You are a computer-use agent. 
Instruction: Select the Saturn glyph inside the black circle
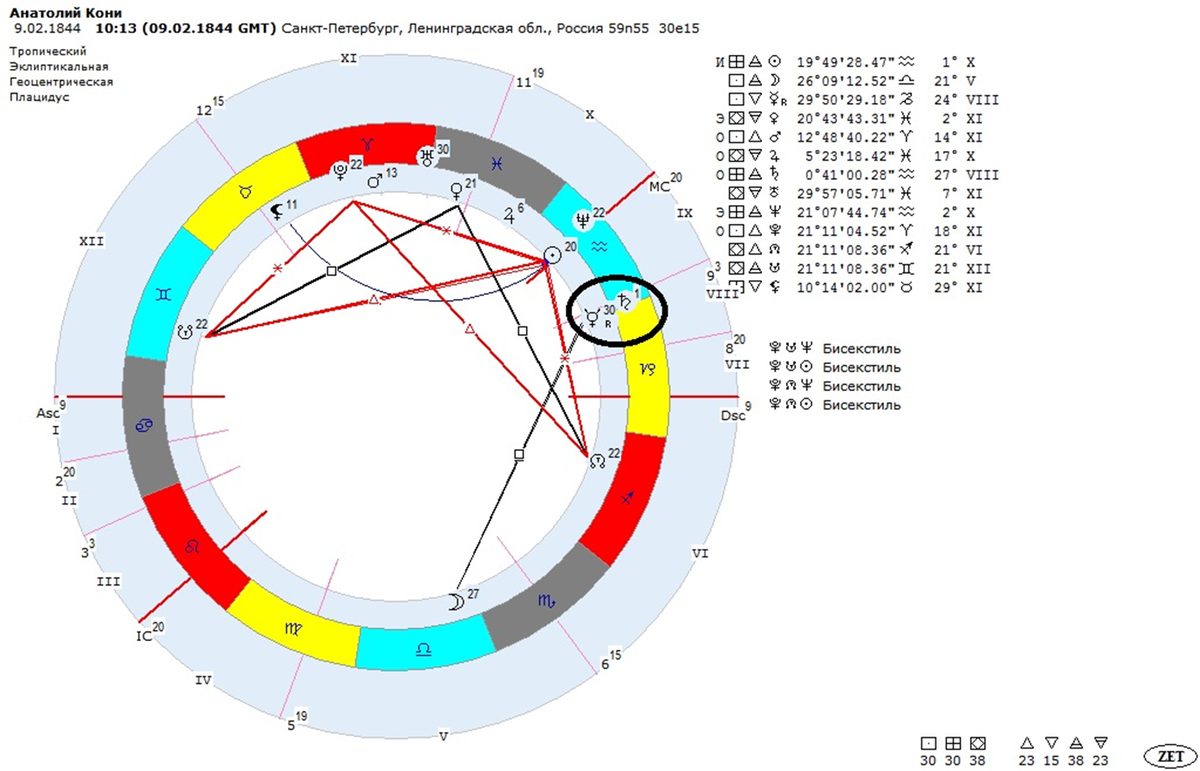[x=625, y=300]
